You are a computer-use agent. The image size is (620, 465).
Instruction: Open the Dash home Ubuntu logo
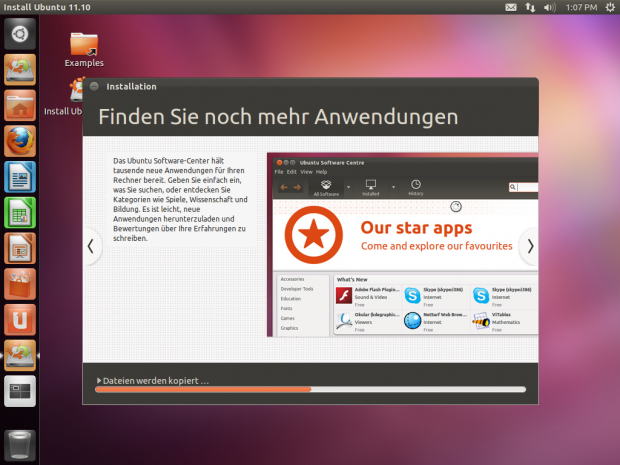click(20, 34)
